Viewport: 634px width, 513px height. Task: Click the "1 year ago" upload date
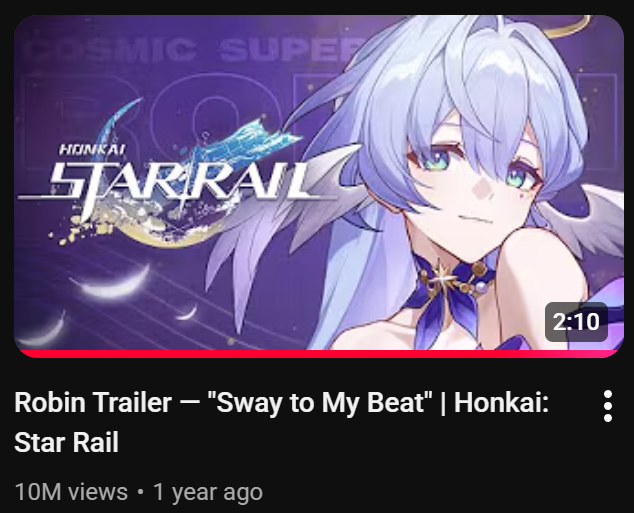pyautogui.click(x=208, y=492)
